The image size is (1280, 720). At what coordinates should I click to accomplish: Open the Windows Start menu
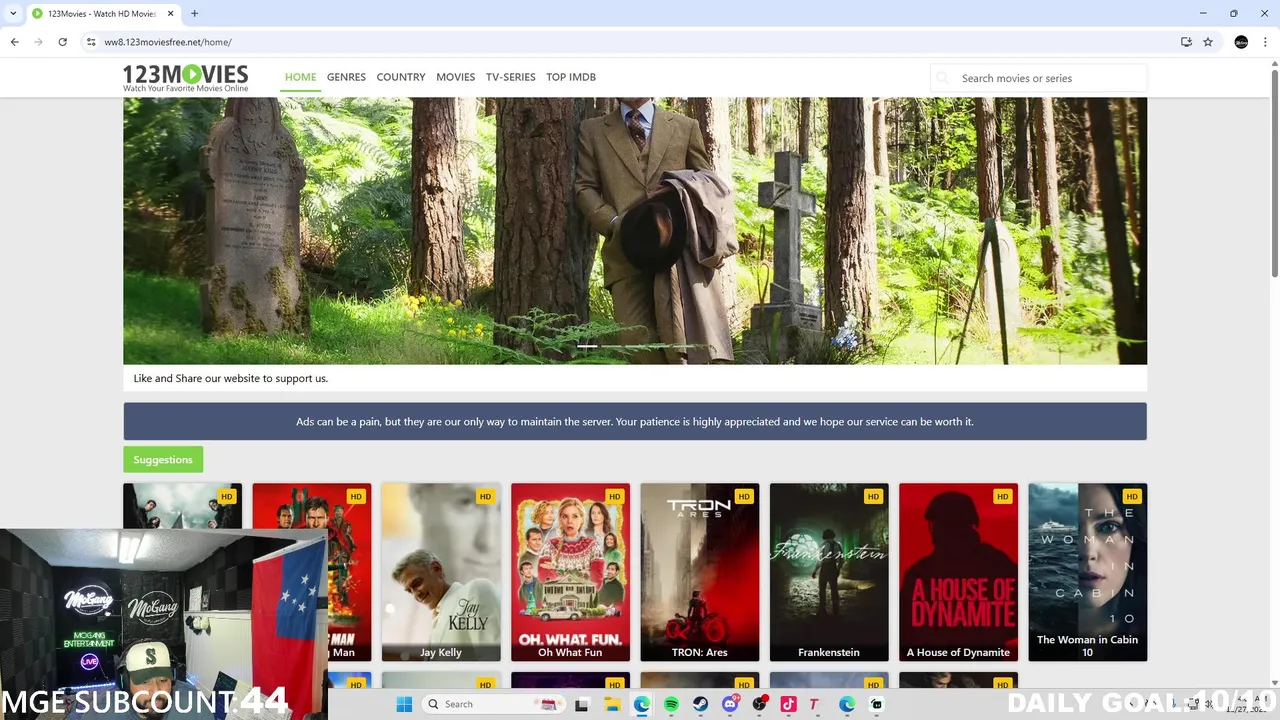point(404,704)
